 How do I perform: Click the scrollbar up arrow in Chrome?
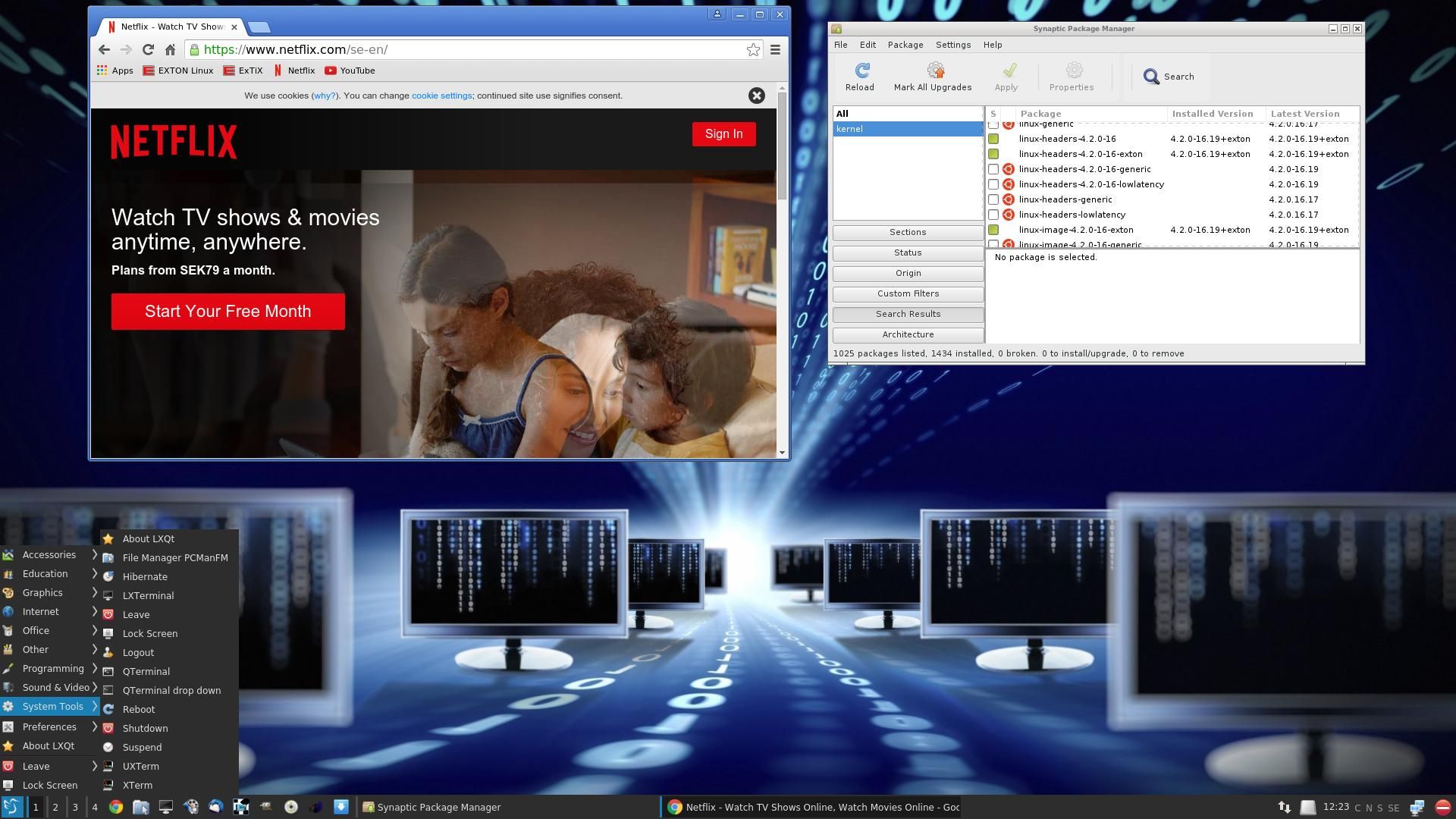click(782, 88)
